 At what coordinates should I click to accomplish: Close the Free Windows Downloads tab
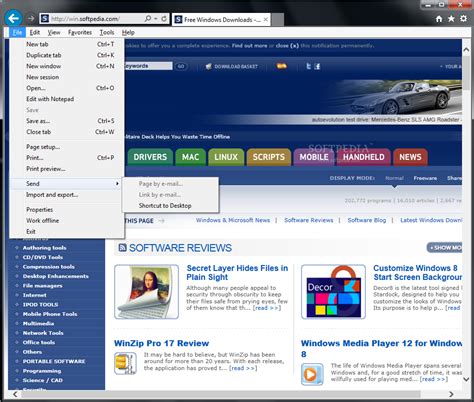[266, 20]
